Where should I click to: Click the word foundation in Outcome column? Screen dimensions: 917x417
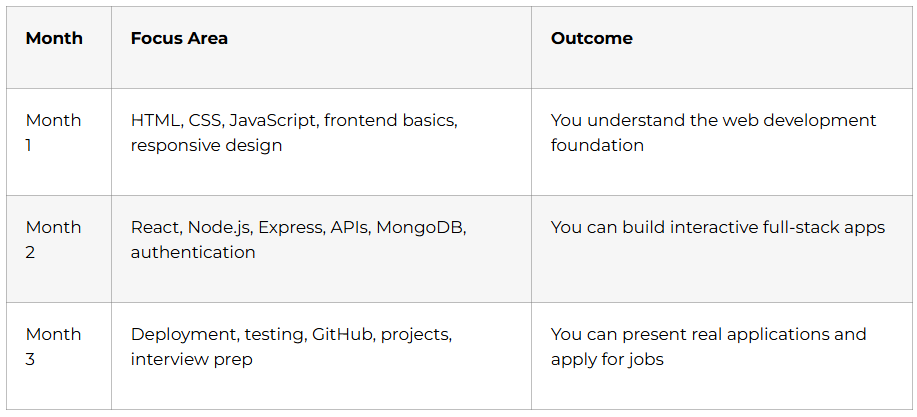597,145
